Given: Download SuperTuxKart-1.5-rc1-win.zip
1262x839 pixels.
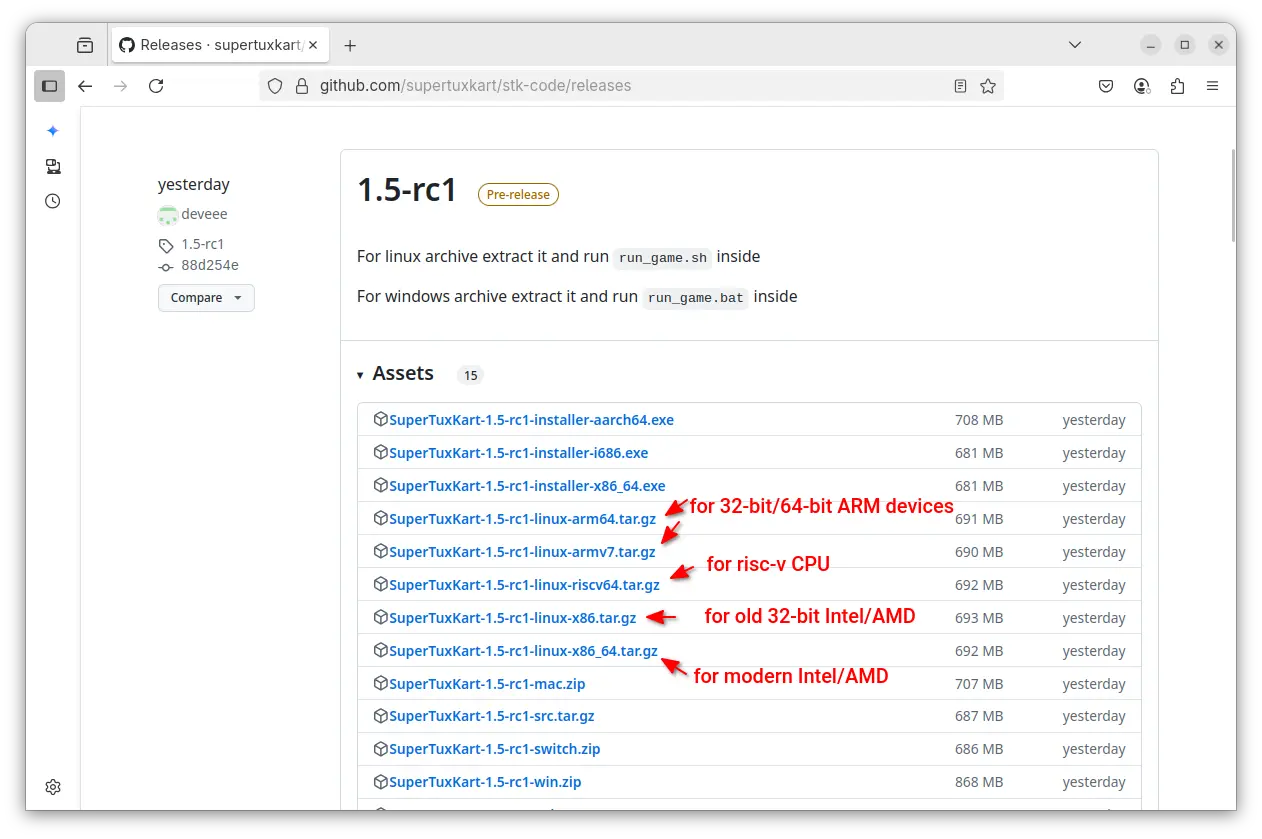Looking at the screenshot, I should tap(485, 782).
